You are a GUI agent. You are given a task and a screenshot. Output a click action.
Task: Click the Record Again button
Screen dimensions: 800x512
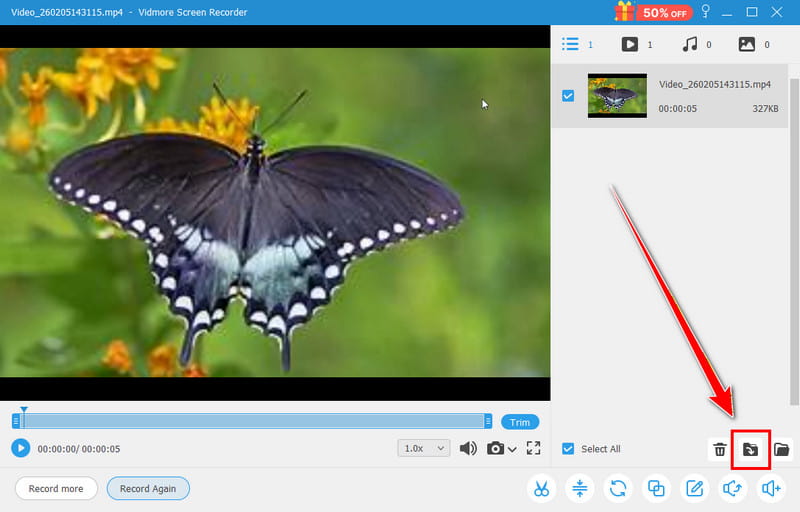[x=148, y=488]
